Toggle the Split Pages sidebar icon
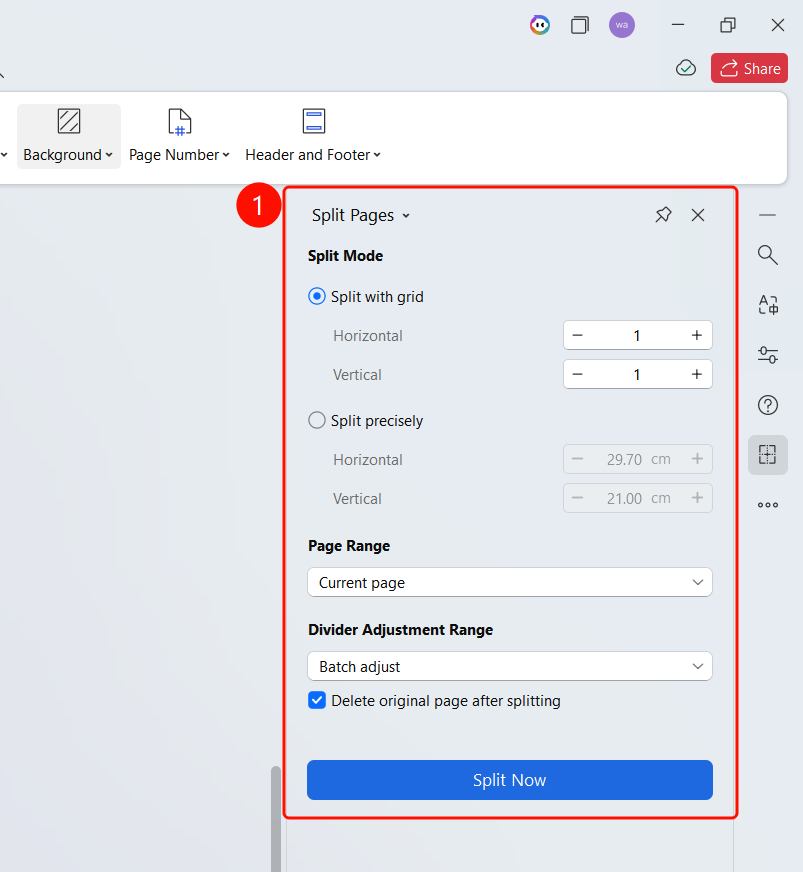The width and height of the screenshot is (803, 872). click(x=767, y=455)
